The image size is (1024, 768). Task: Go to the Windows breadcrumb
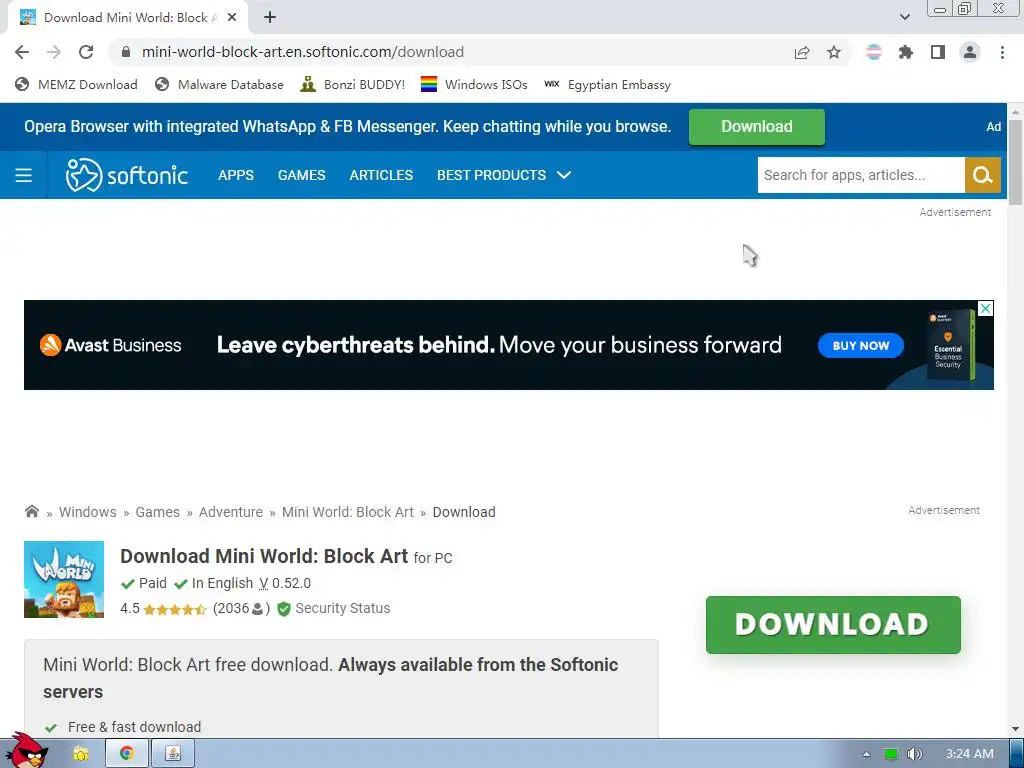point(88,512)
